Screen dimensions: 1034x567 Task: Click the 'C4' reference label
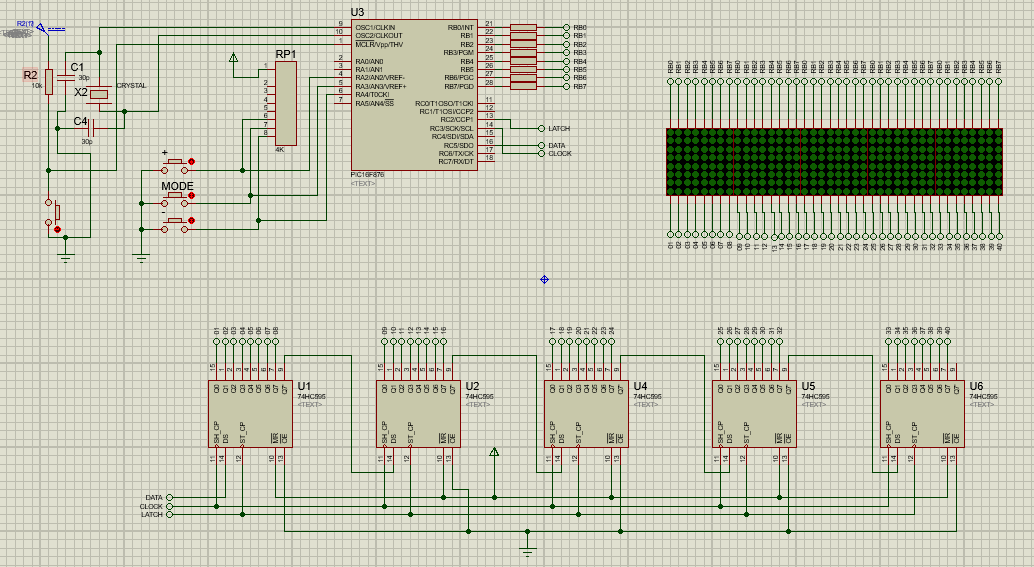tap(80, 121)
